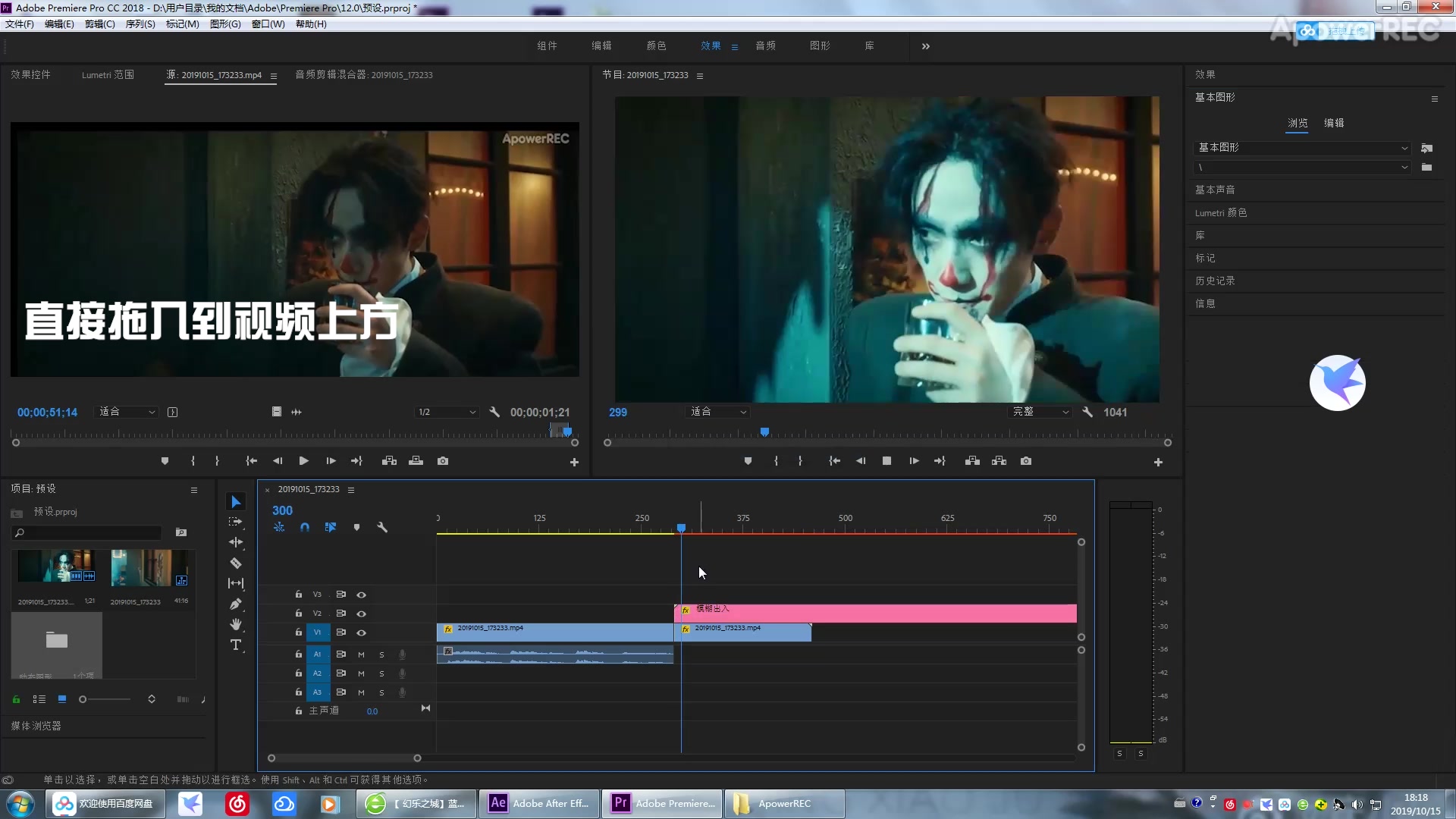Select the Ripple Edit tool
The image size is (1456, 819).
pos(236,542)
